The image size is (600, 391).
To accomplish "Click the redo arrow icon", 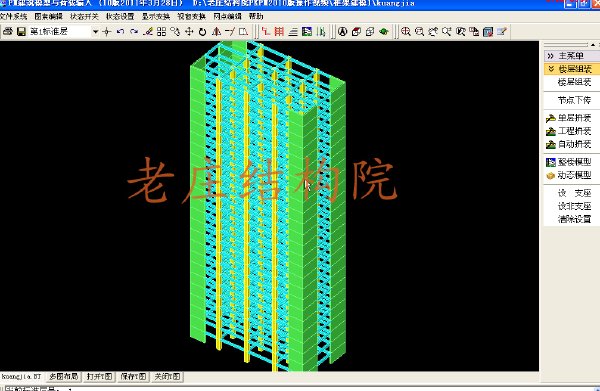I will click(134, 31).
